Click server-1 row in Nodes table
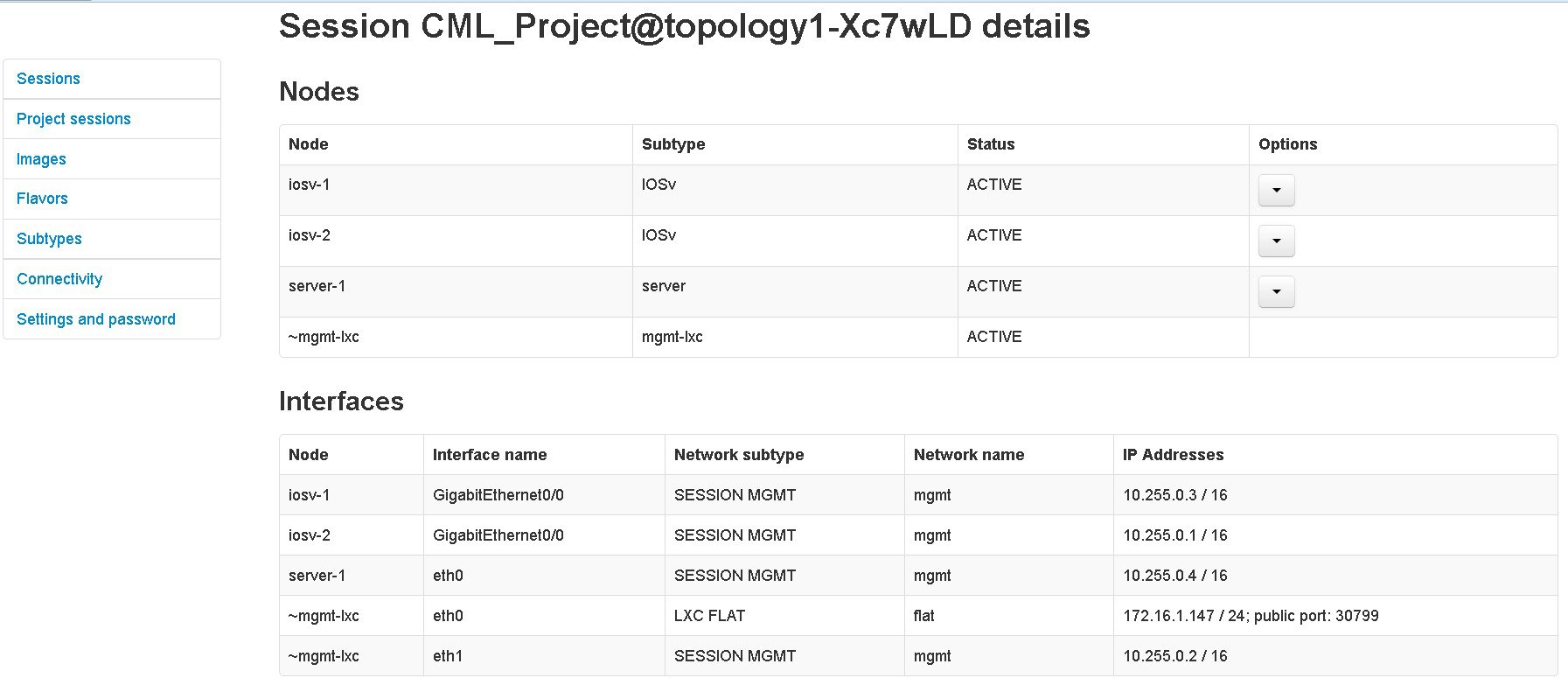1568x685 pixels. pyautogui.click(x=317, y=286)
